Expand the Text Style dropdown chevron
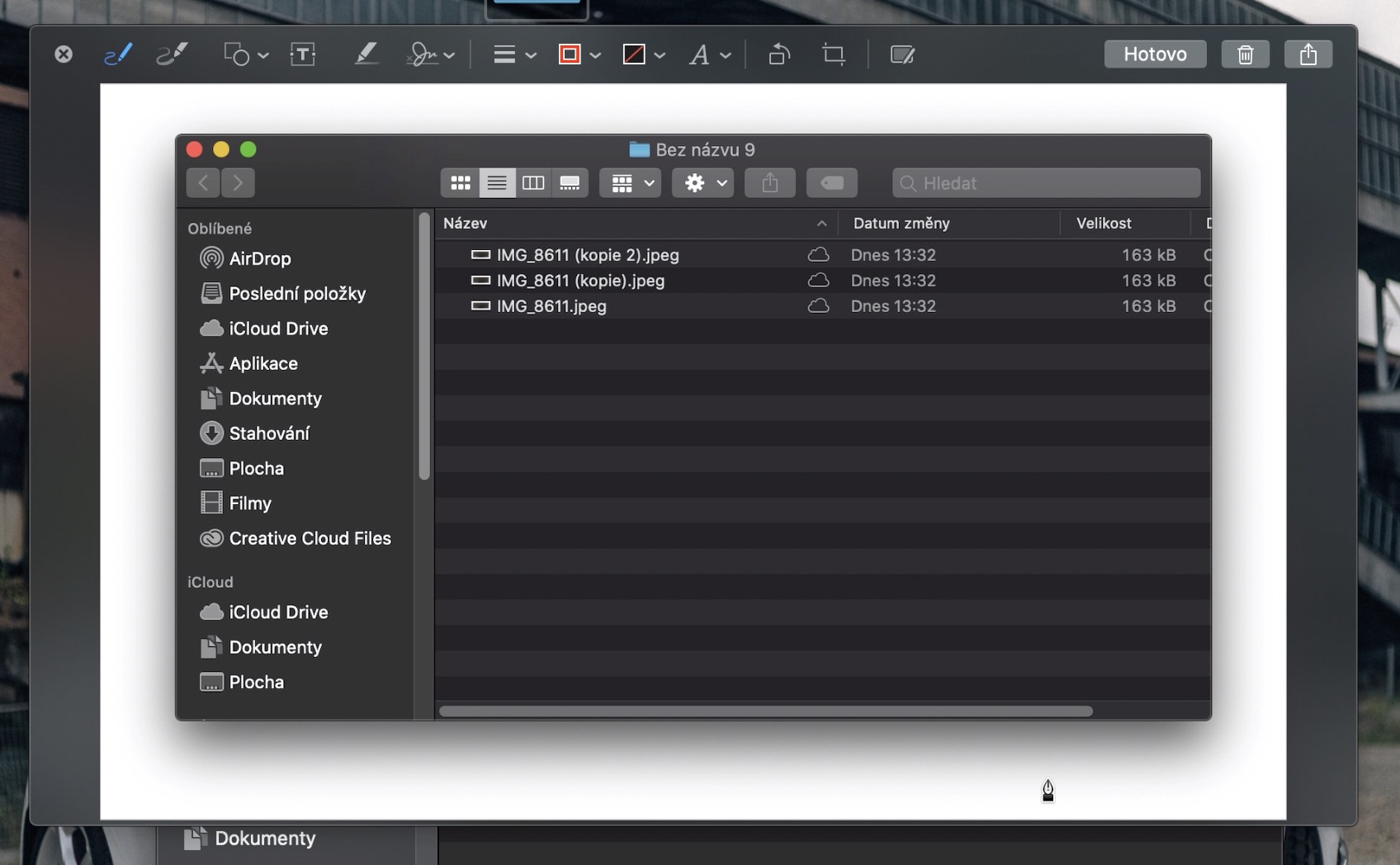 point(726,55)
